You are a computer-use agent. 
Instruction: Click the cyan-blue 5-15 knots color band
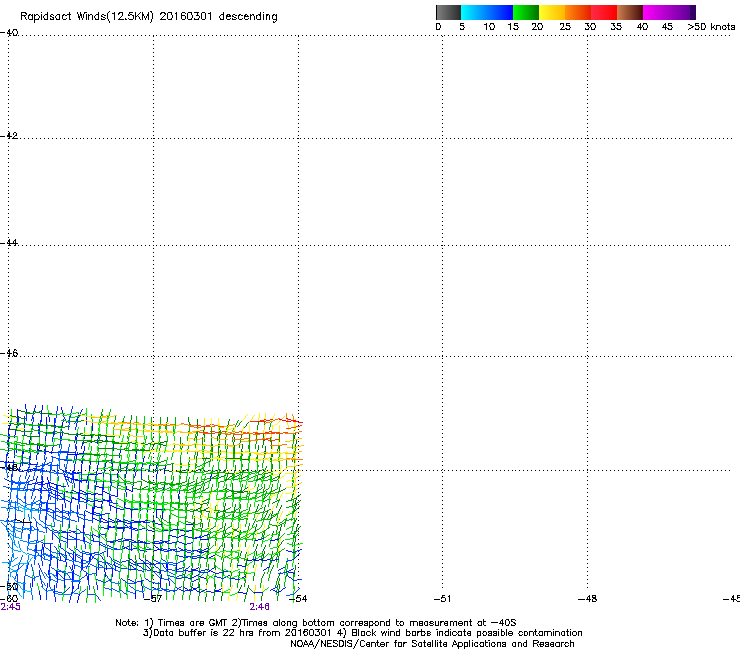pos(487,12)
